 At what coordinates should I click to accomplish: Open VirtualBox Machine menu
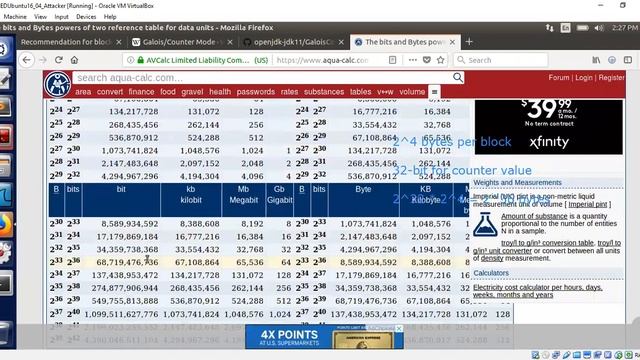[x=15, y=17]
